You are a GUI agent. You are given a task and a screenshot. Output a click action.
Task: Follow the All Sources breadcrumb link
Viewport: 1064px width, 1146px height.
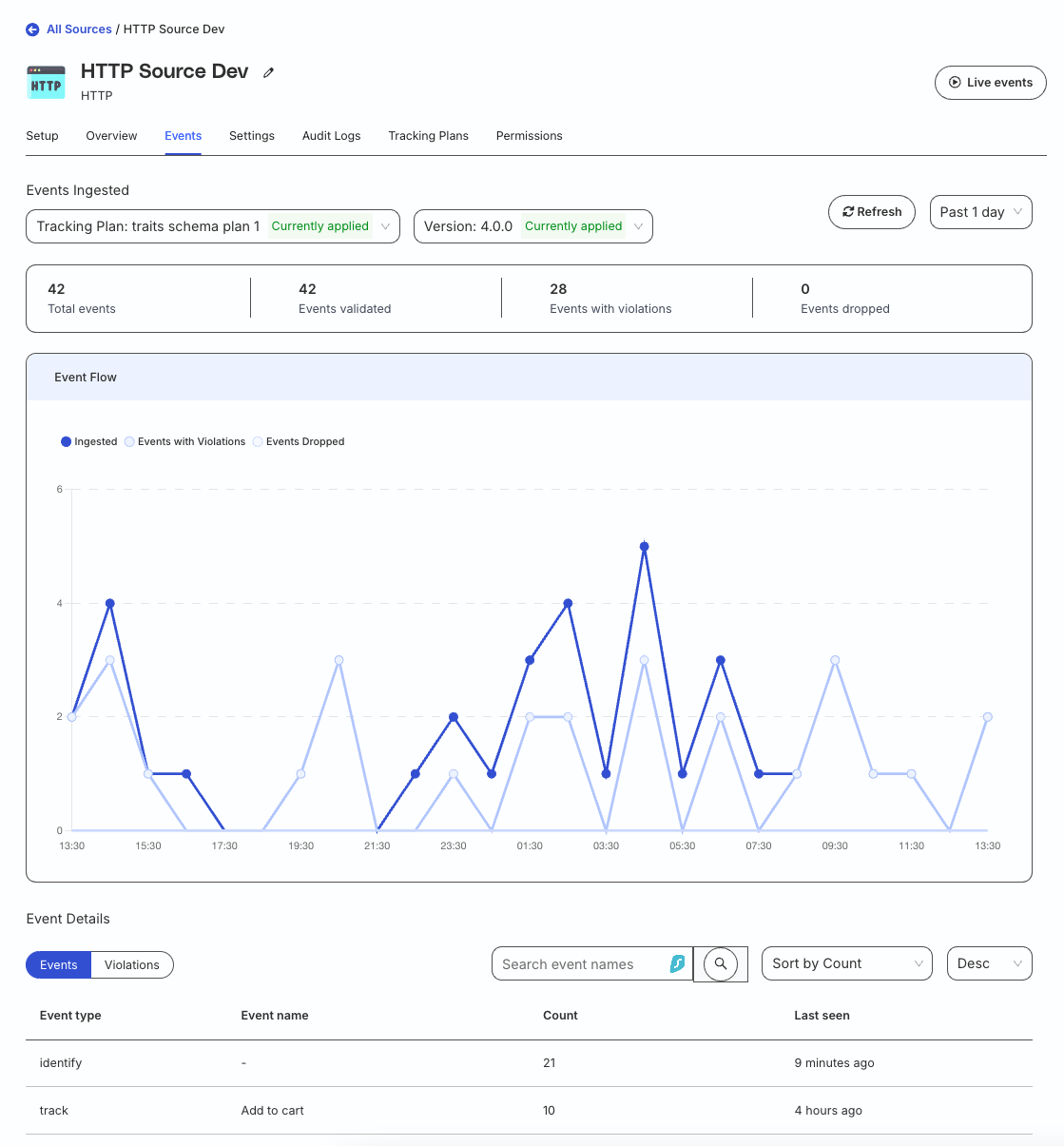[79, 29]
